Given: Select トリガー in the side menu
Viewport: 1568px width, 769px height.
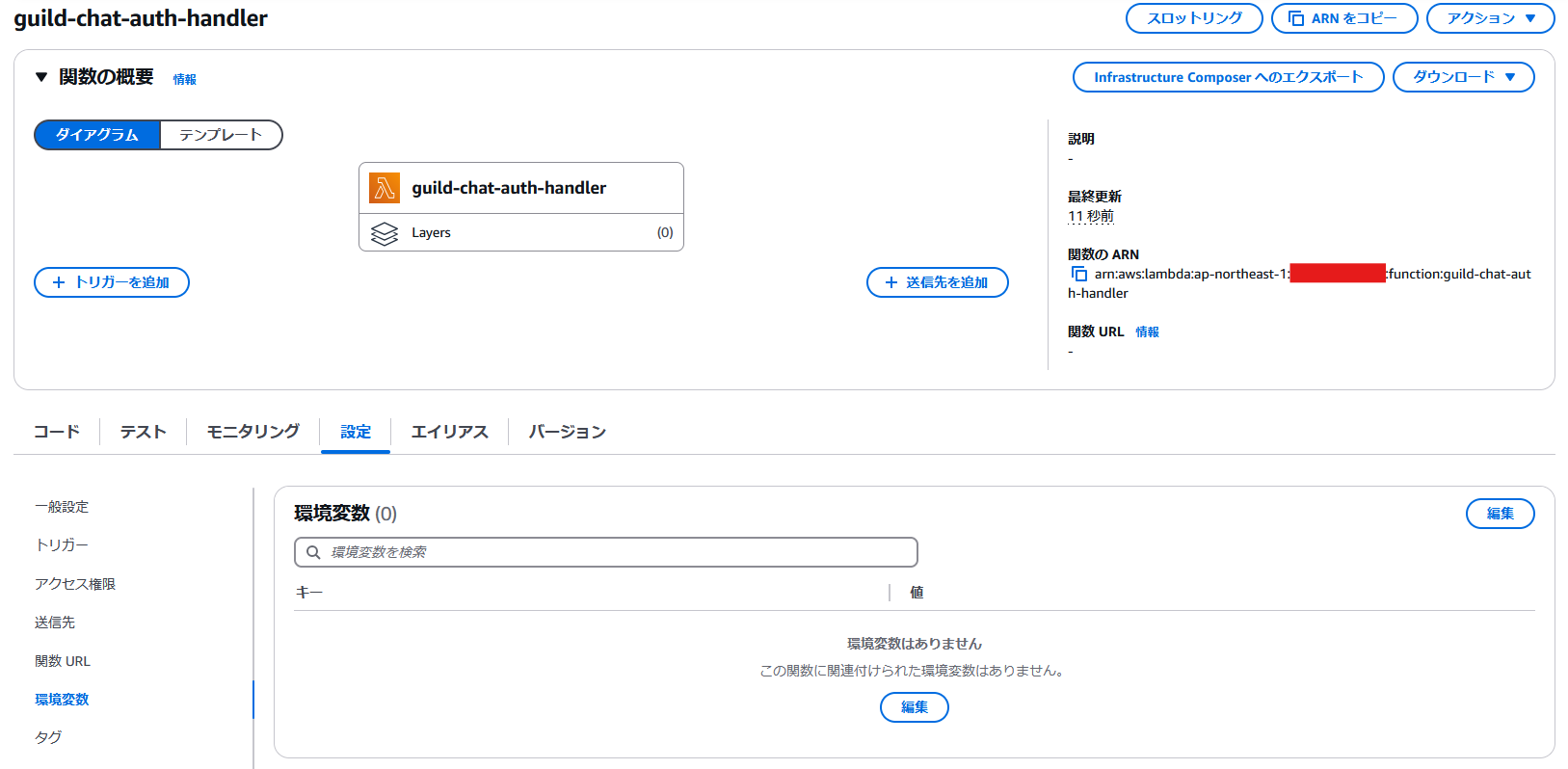Looking at the screenshot, I should click(62, 545).
